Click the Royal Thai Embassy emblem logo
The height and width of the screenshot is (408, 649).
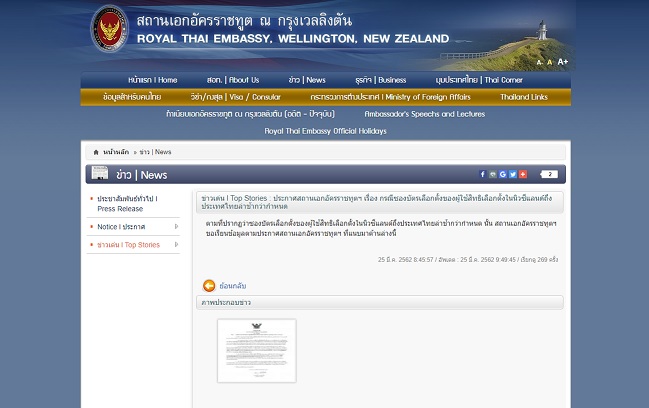(x=109, y=30)
